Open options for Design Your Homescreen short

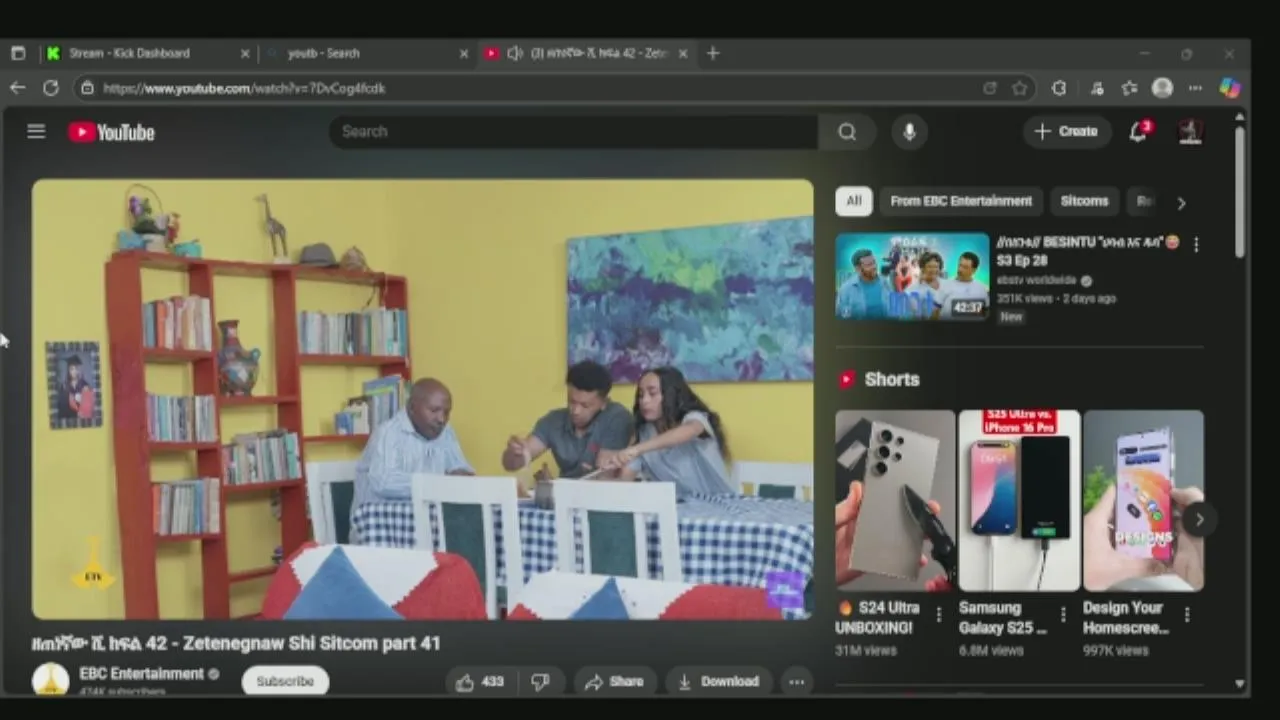click(x=1187, y=615)
